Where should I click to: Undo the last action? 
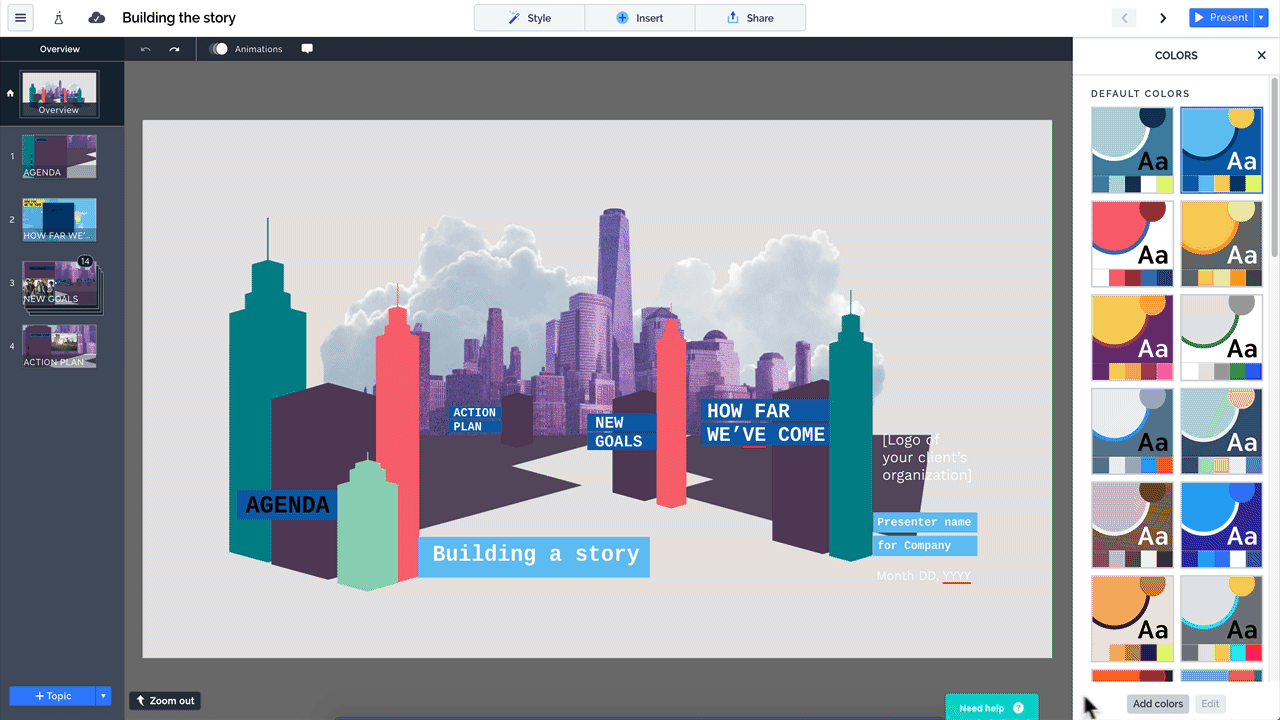pos(146,49)
